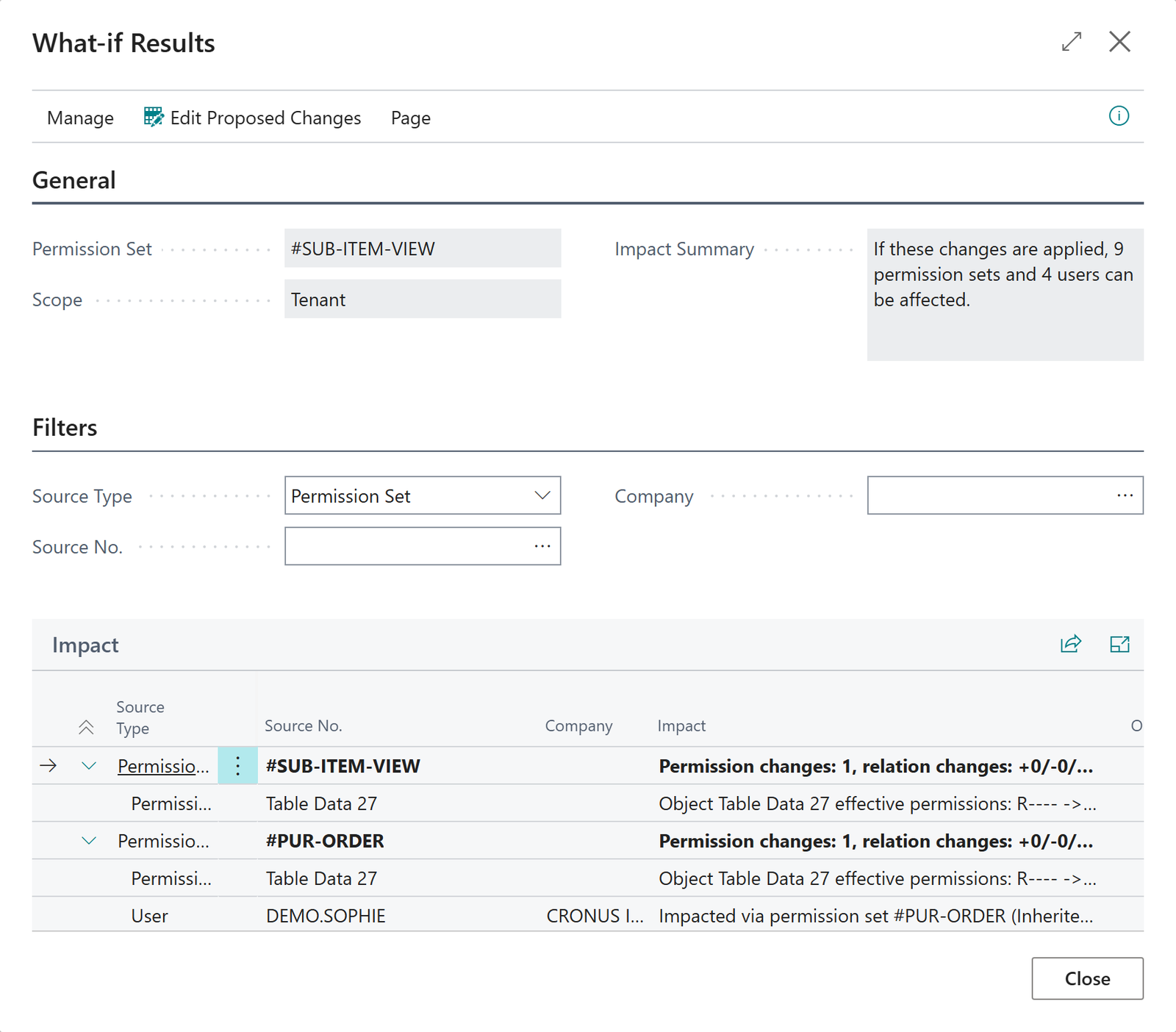
Task: Collapse all rows using header double chevron
Action: [86, 728]
